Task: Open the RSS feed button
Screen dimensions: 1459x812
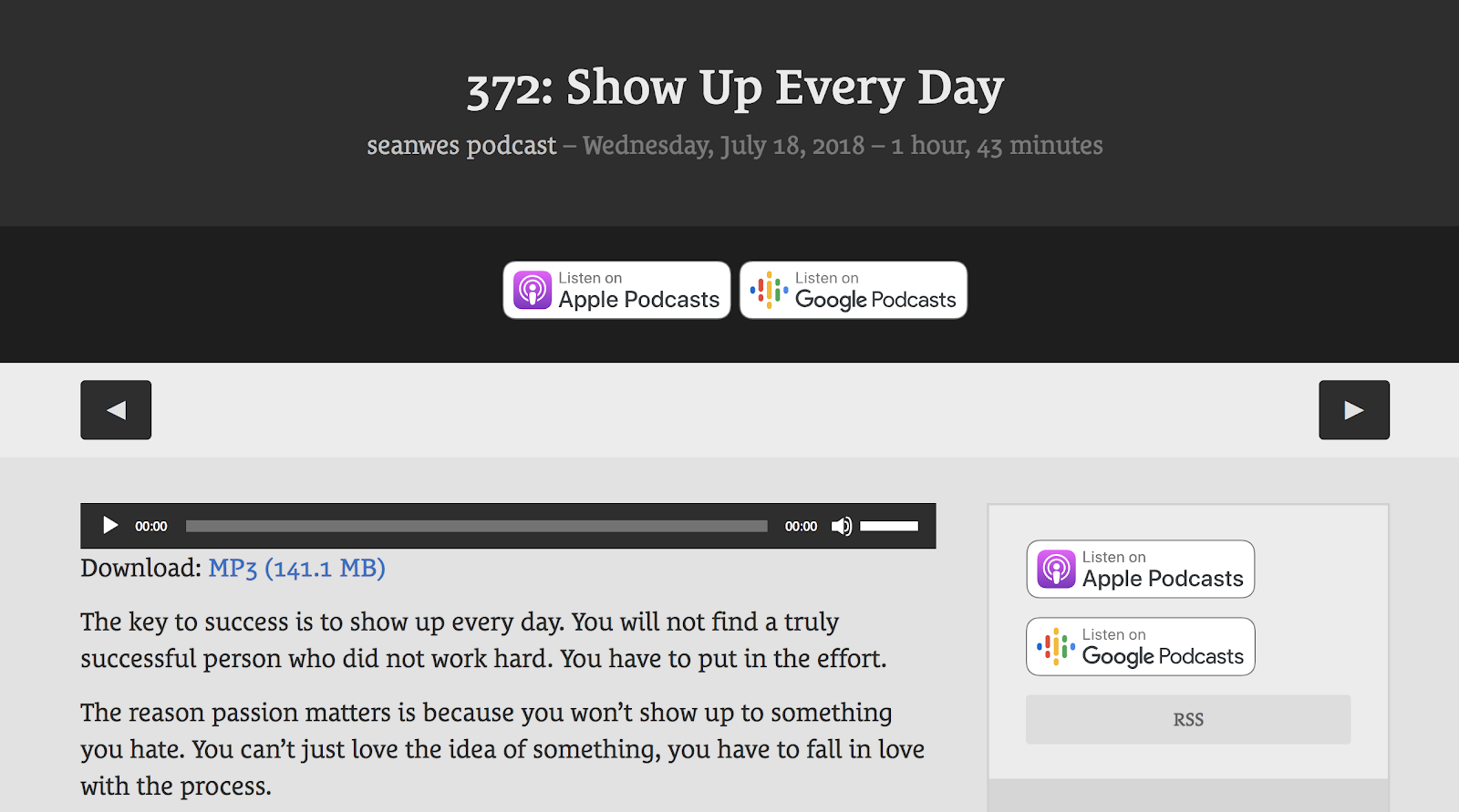Action: [x=1187, y=720]
